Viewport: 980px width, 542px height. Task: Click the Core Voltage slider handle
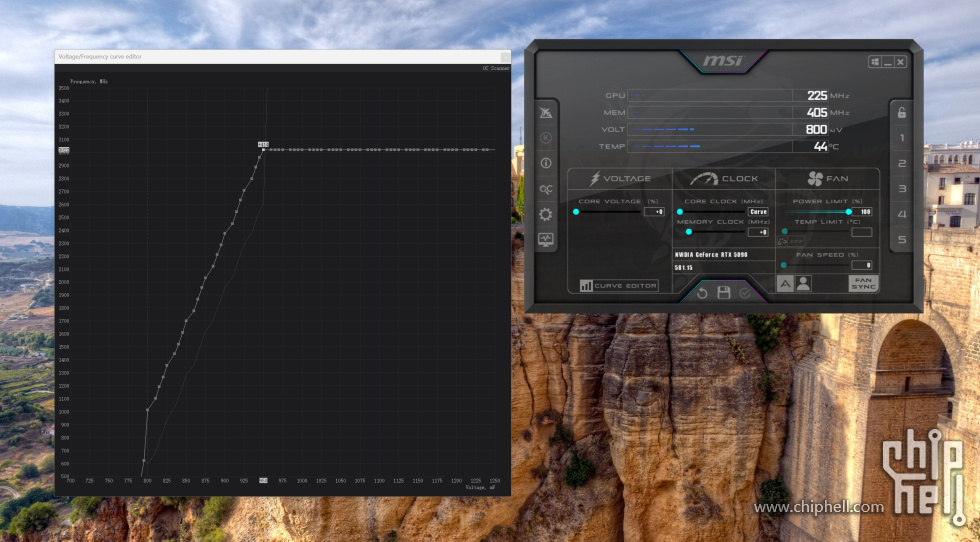pyautogui.click(x=576, y=212)
